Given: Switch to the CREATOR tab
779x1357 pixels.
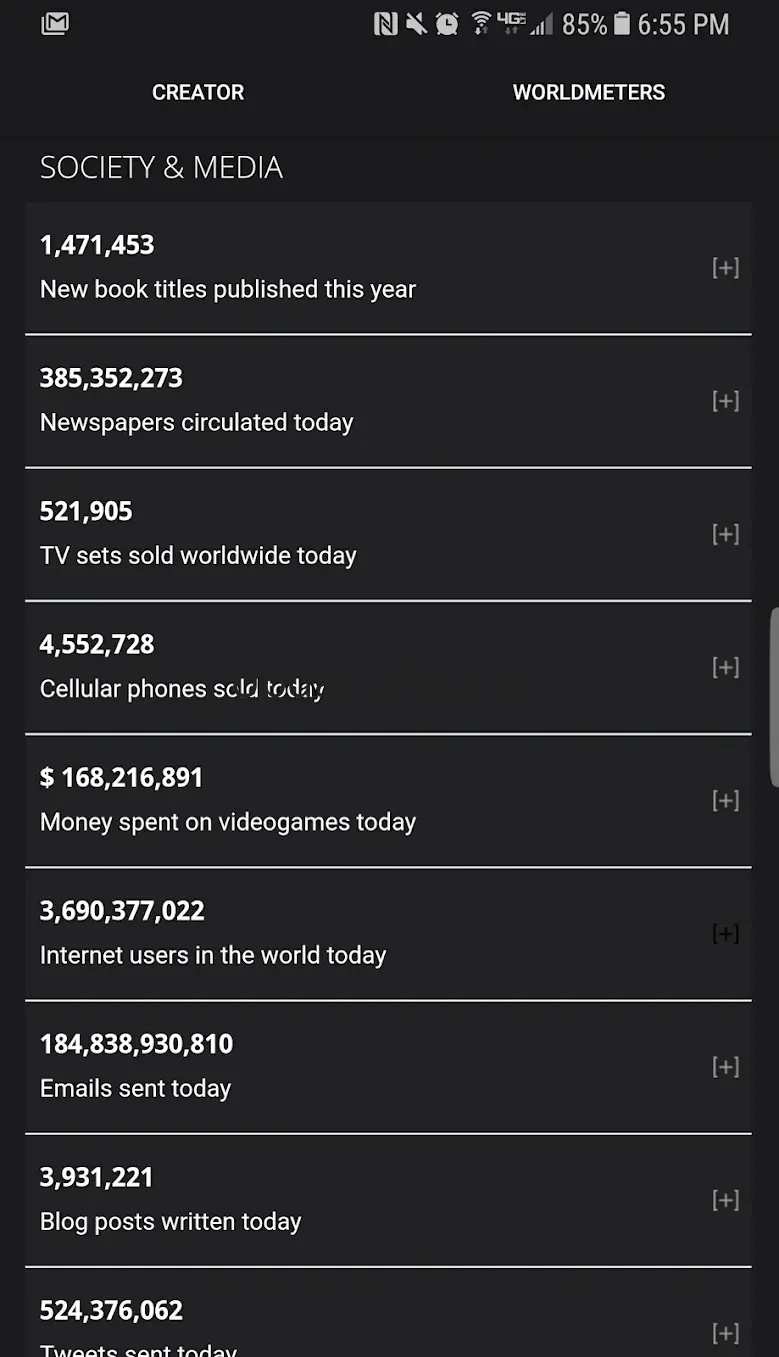Looking at the screenshot, I should click(198, 93).
